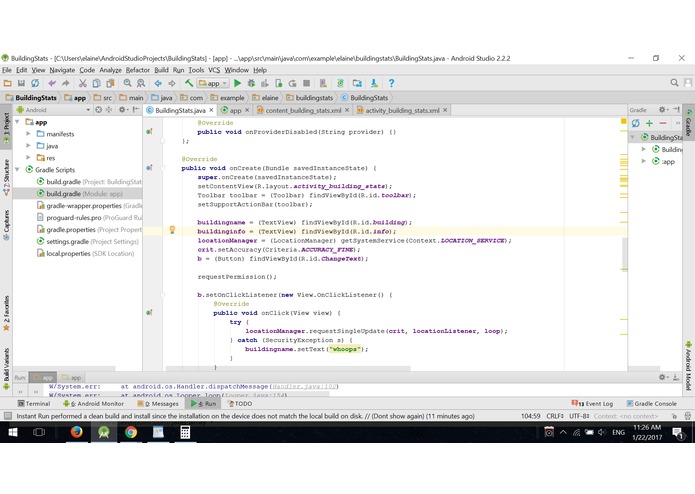The image size is (695, 494).
Task: Click the Open folder toolbar icon
Action: point(8,83)
